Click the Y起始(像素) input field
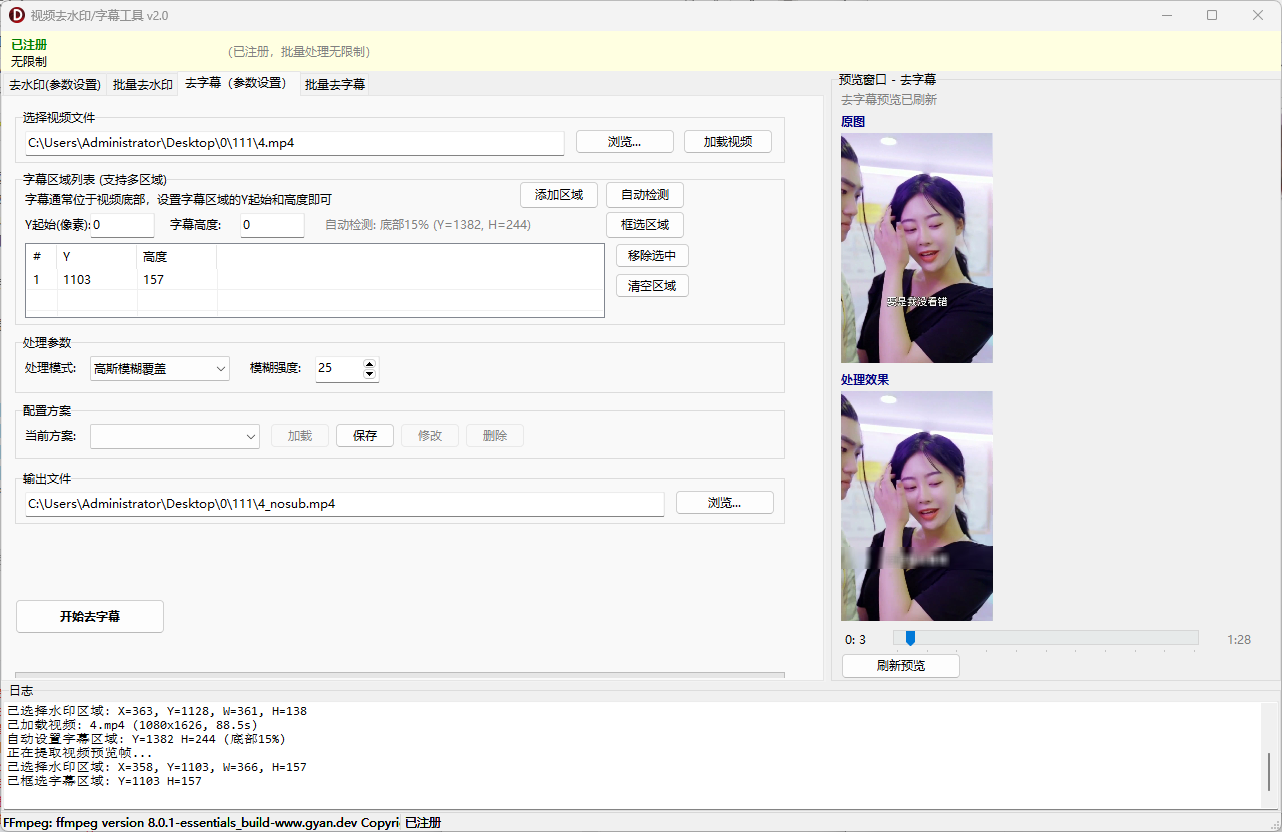Viewport: 1282px width, 832px height. pos(122,226)
